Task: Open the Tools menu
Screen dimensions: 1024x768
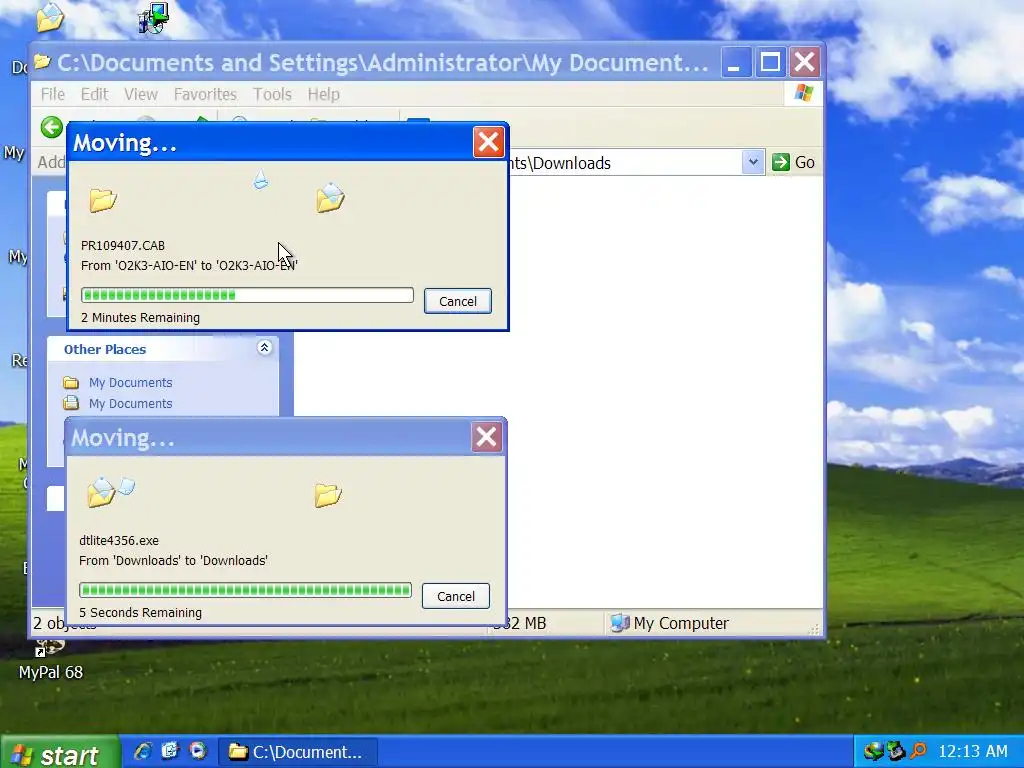Action: pyautogui.click(x=272, y=94)
